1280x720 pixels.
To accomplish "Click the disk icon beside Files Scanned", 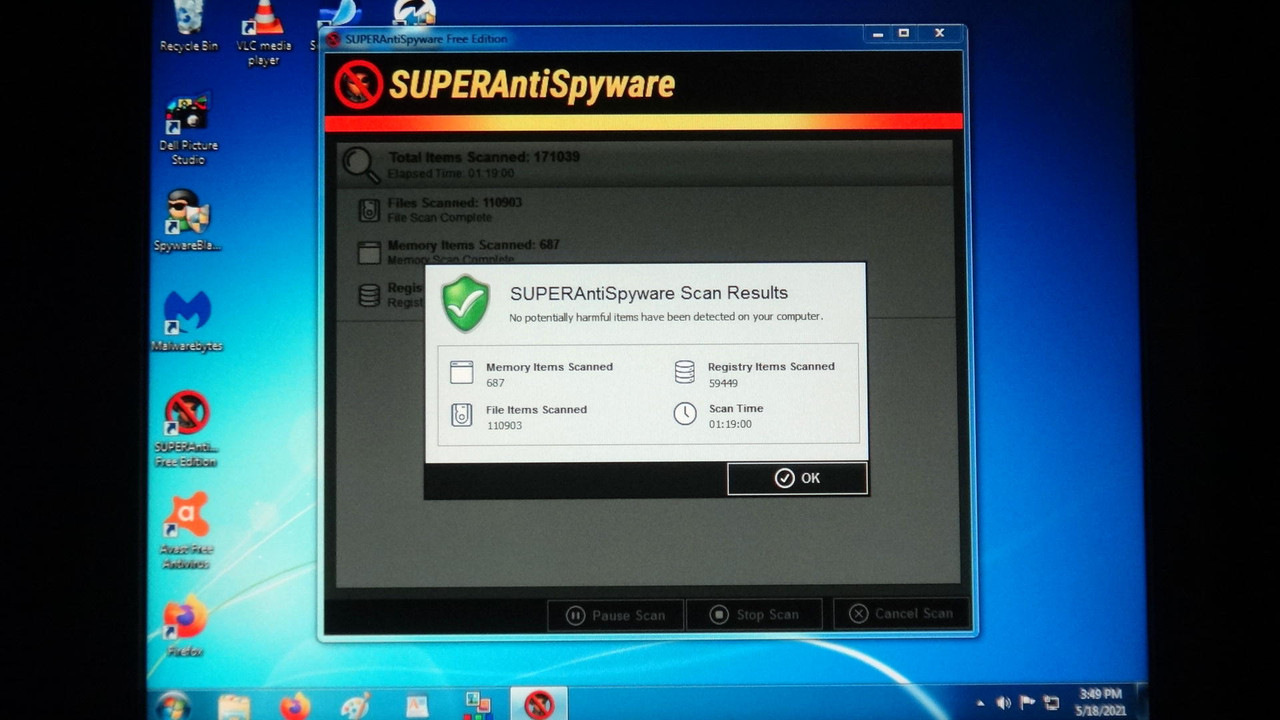I will tap(369, 210).
